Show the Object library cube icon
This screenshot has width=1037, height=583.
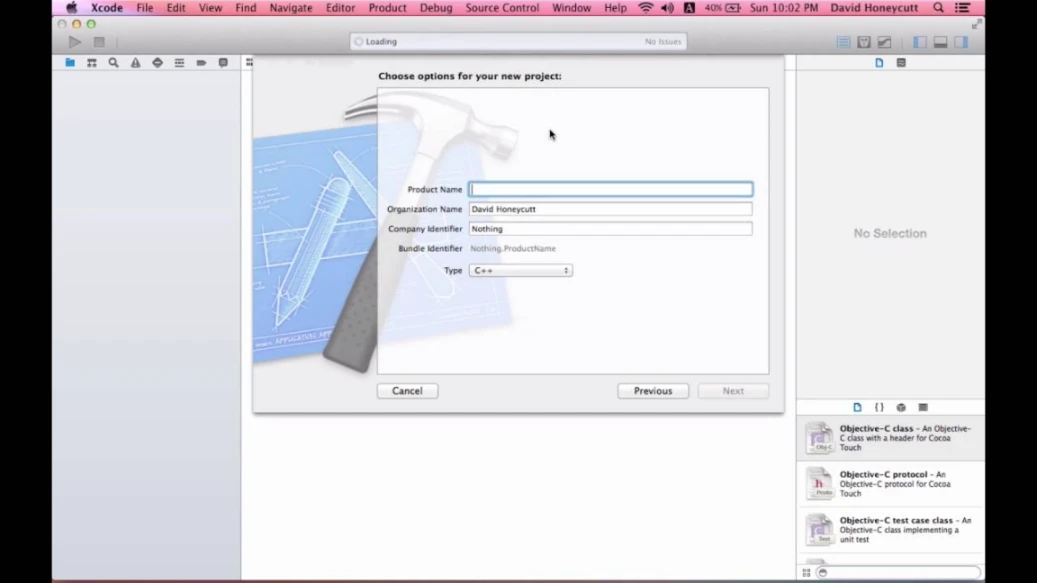901,407
